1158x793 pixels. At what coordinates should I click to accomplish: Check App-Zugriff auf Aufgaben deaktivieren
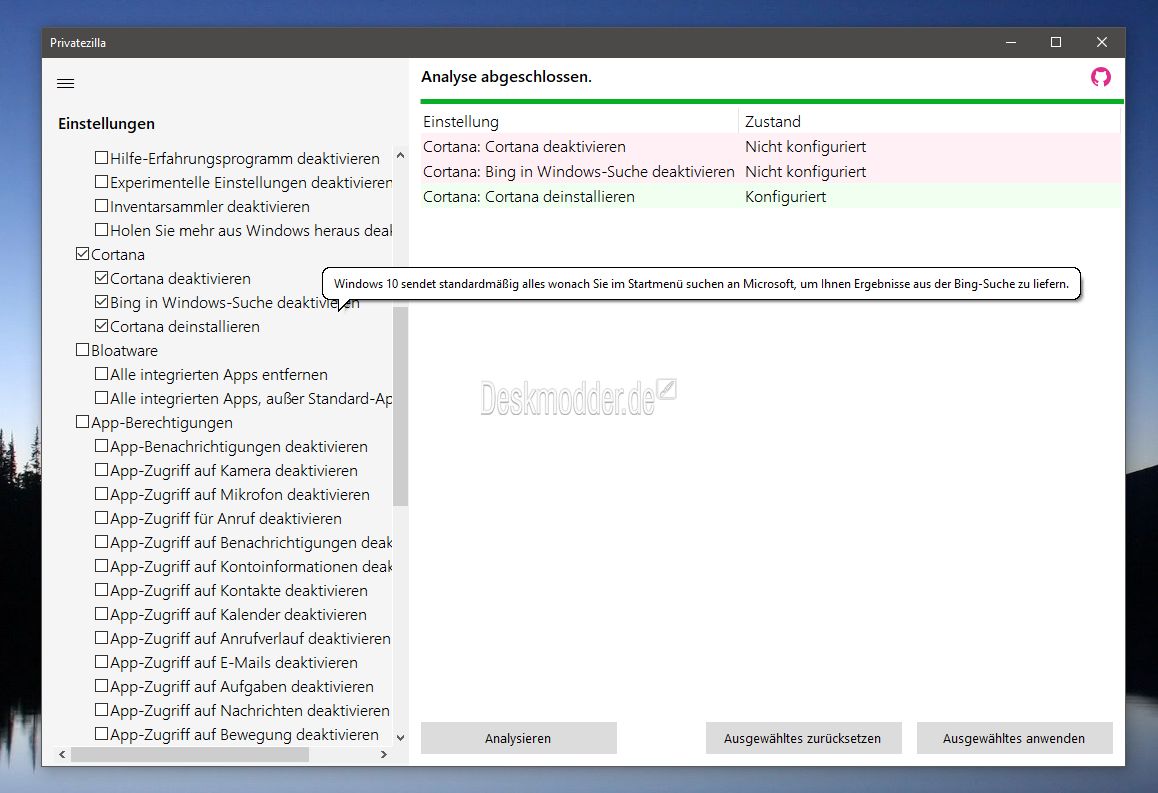pos(102,686)
